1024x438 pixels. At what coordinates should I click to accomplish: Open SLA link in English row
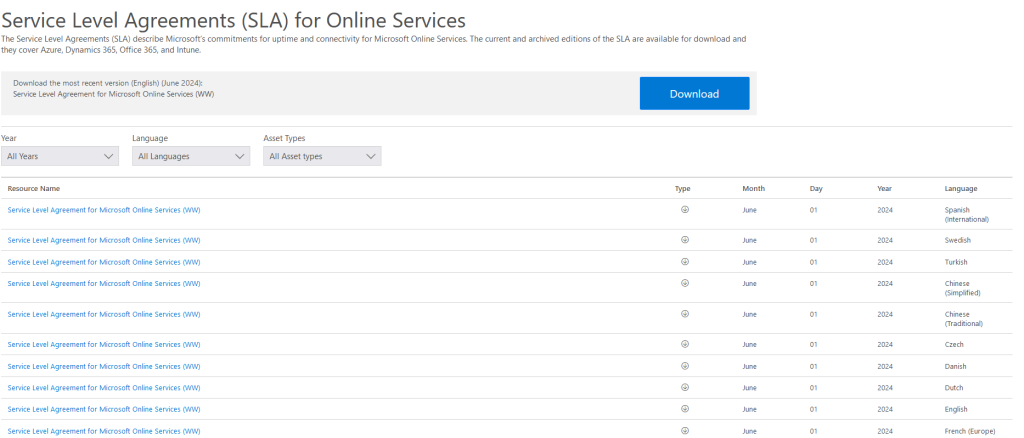pos(104,409)
